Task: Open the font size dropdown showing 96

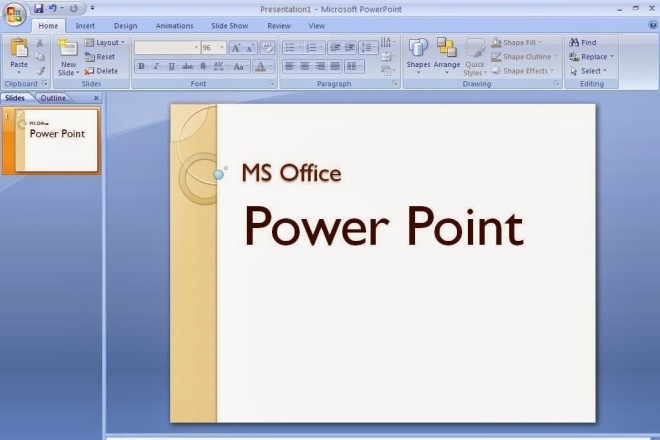Action: pos(213,48)
